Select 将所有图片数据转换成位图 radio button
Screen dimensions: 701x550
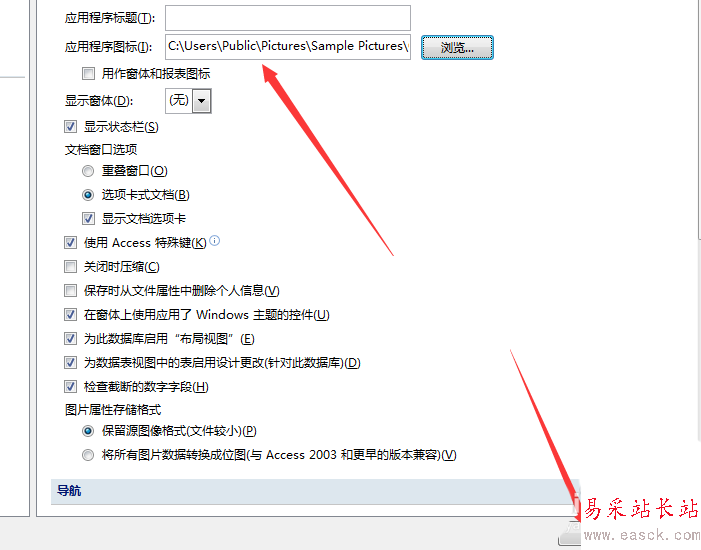pos(88,455)
